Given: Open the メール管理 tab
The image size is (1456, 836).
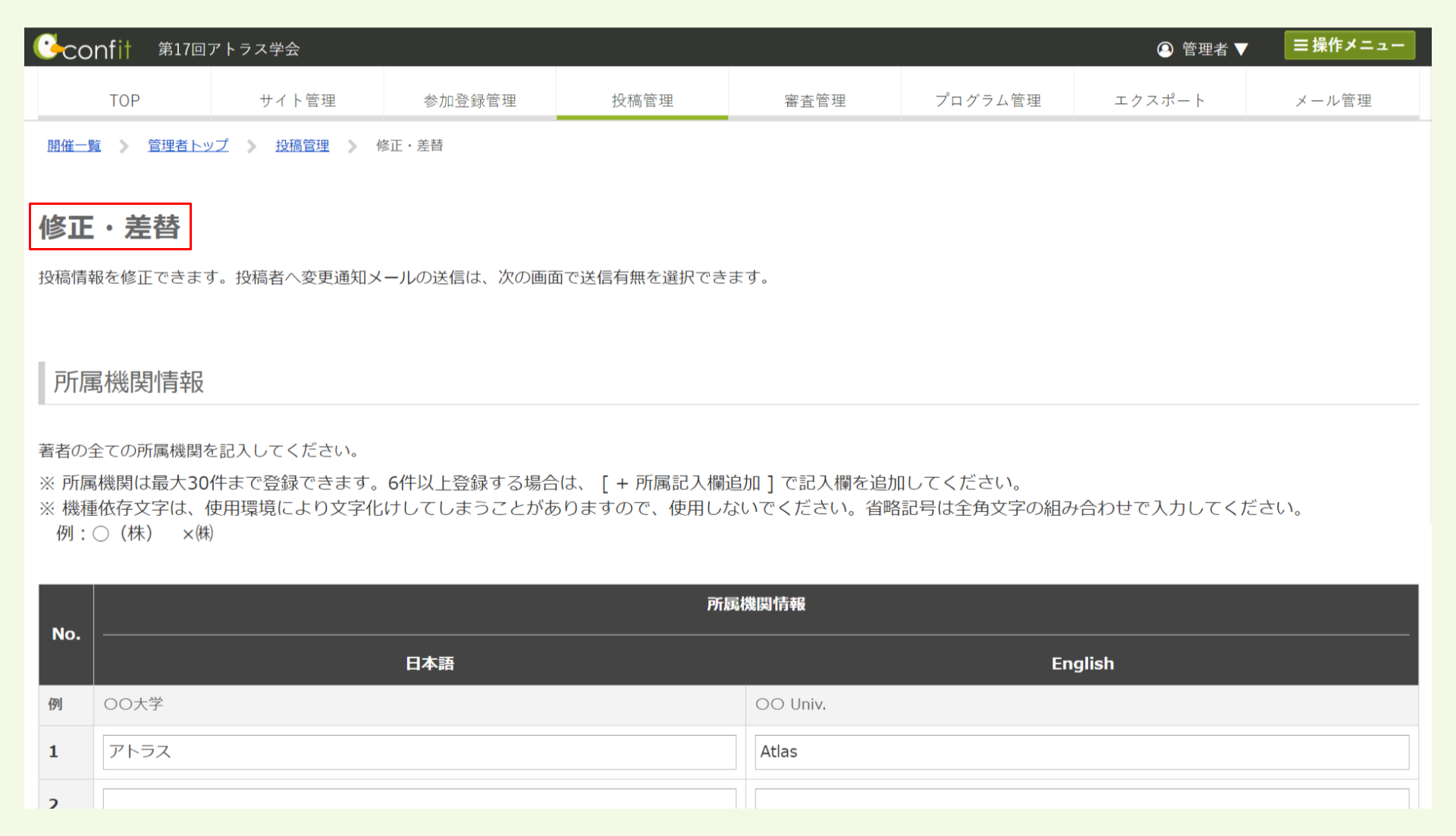Looking at the screenshot, I should [1332, 99].
